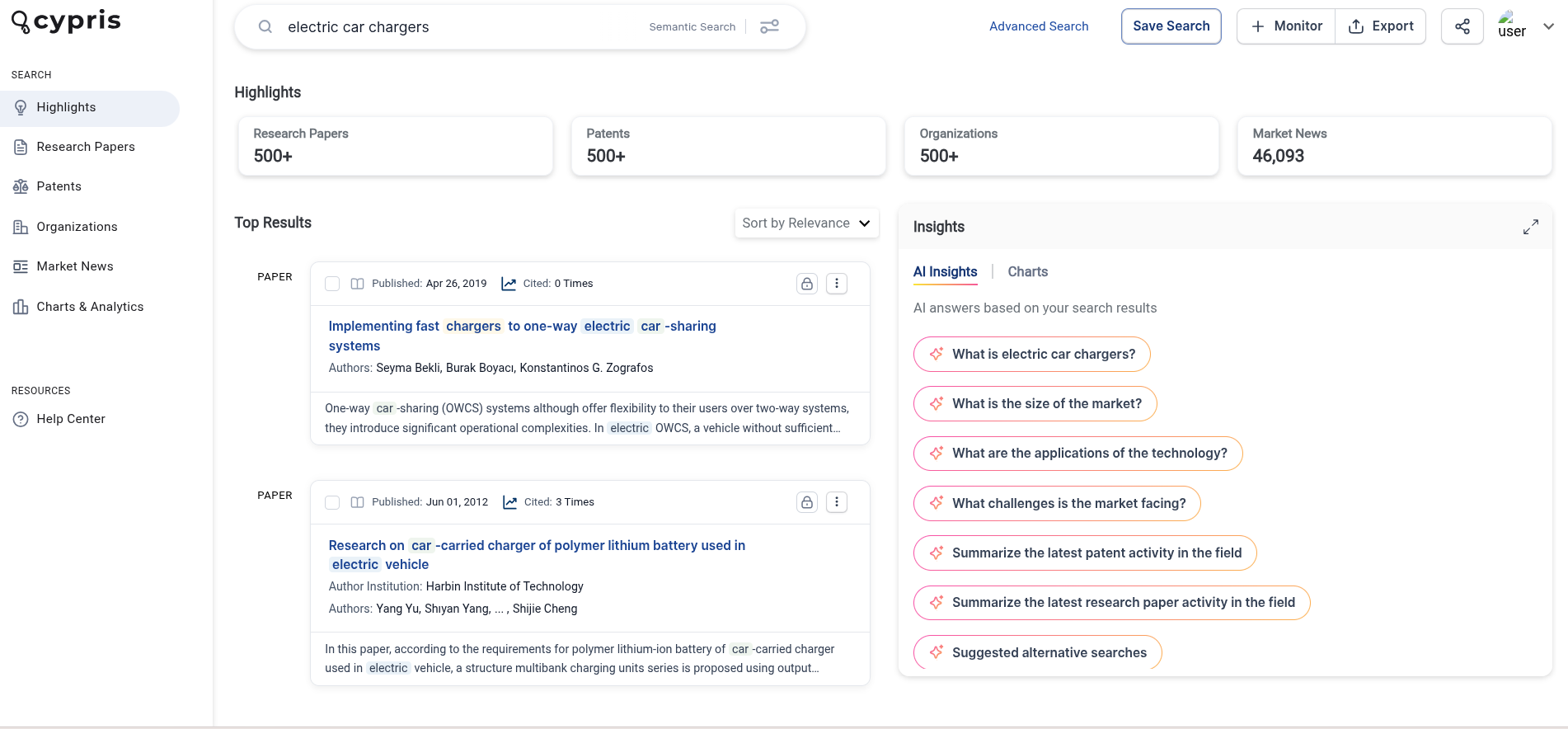1568x729 pixels.
Task: Expand the user account chevron
Action: (x=1548, y=26)
